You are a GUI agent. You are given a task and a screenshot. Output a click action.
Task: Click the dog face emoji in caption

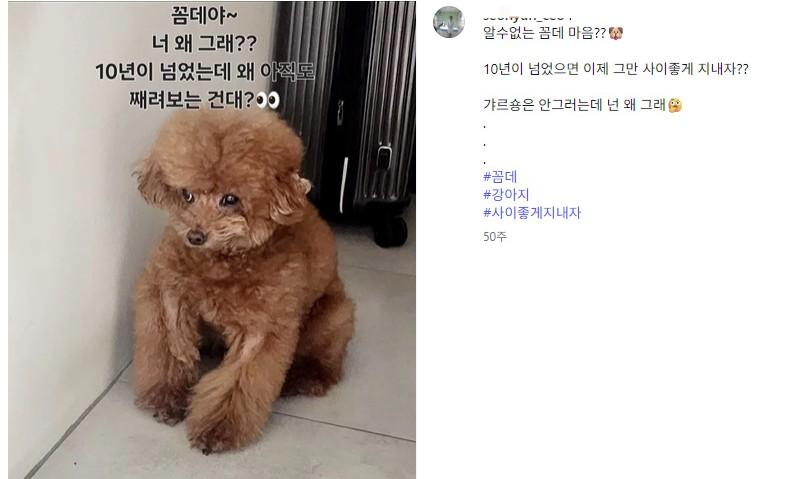(x=616, y=33)
